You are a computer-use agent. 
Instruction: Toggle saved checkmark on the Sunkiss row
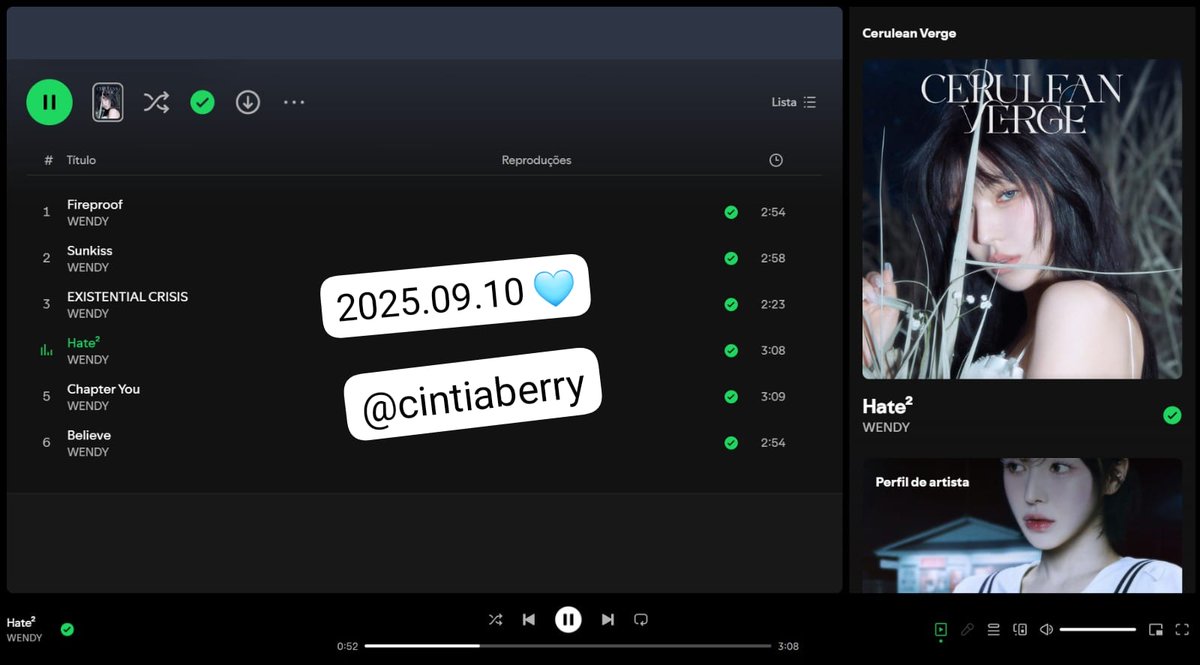click(x=731, y=258)
